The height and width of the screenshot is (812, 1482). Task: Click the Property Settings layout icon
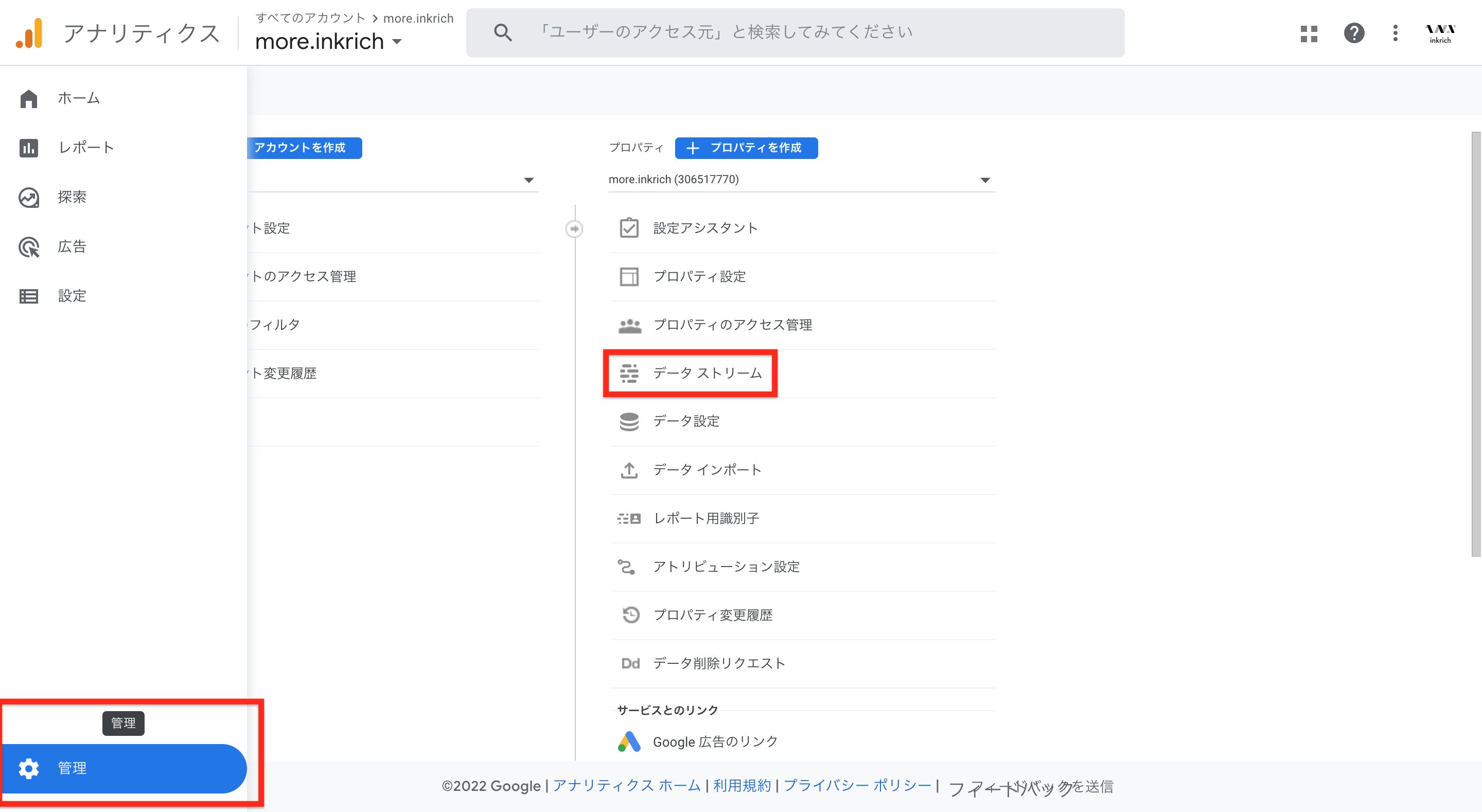[x=629, y=277]
